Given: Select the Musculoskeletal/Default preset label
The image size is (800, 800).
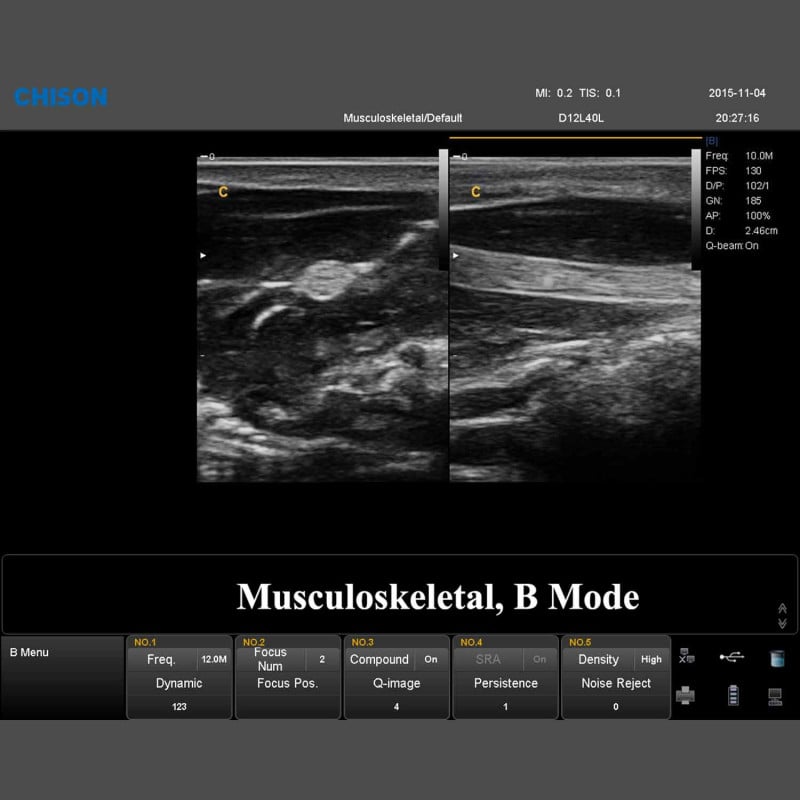Looking at the screenshot, I should [x=402, y=117].
